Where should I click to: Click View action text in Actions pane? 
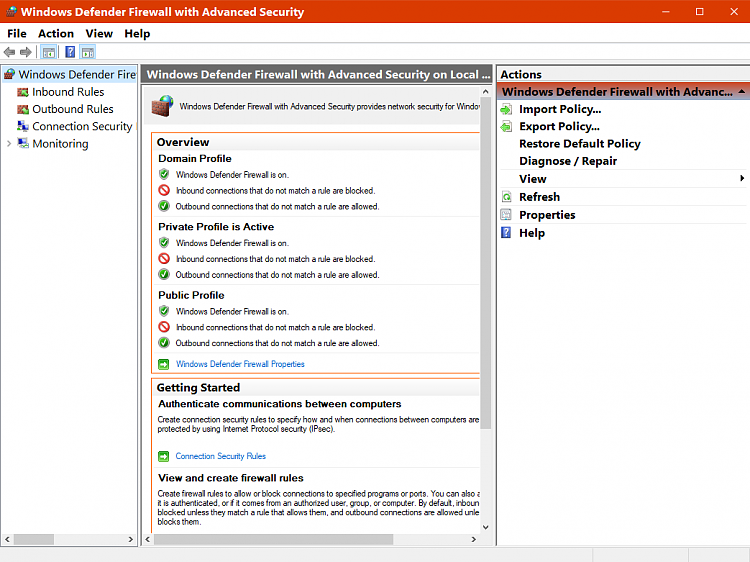coord(533,179)
